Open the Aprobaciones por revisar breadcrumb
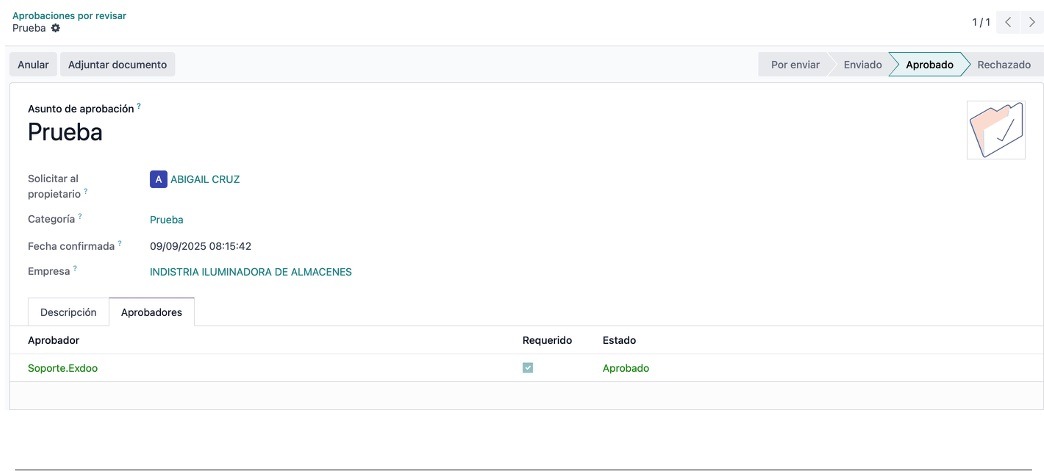The height and width of the screenshot is (471, 1044). click(x=69, y=15)
